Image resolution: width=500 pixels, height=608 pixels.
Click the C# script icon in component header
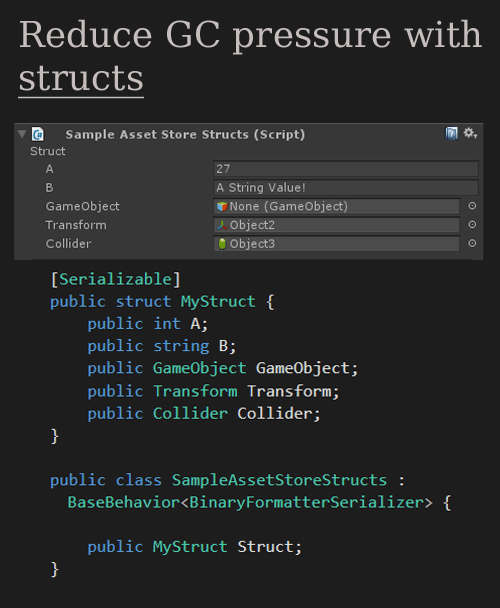38,134
